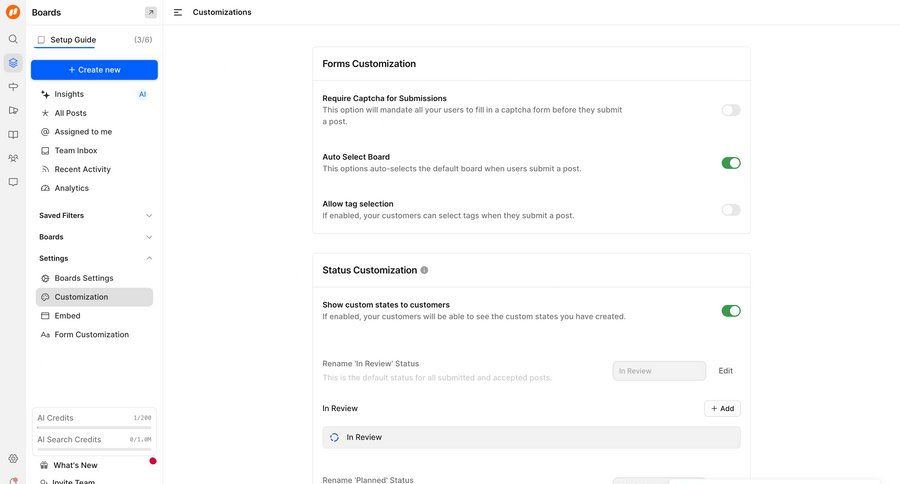Viewport: 900px width, 484px height.
Task: Click the expand arrow beside Boards title
Action: [150, 12]
